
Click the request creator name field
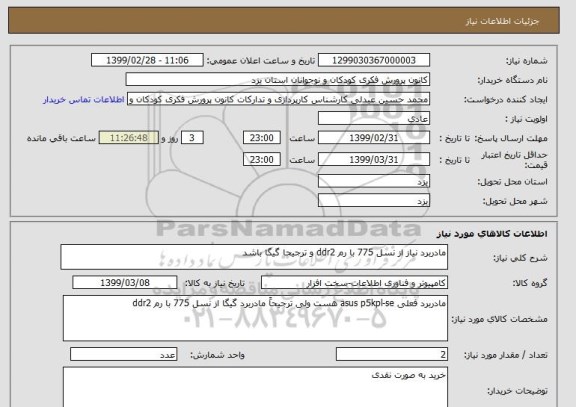tap(278, 100)
